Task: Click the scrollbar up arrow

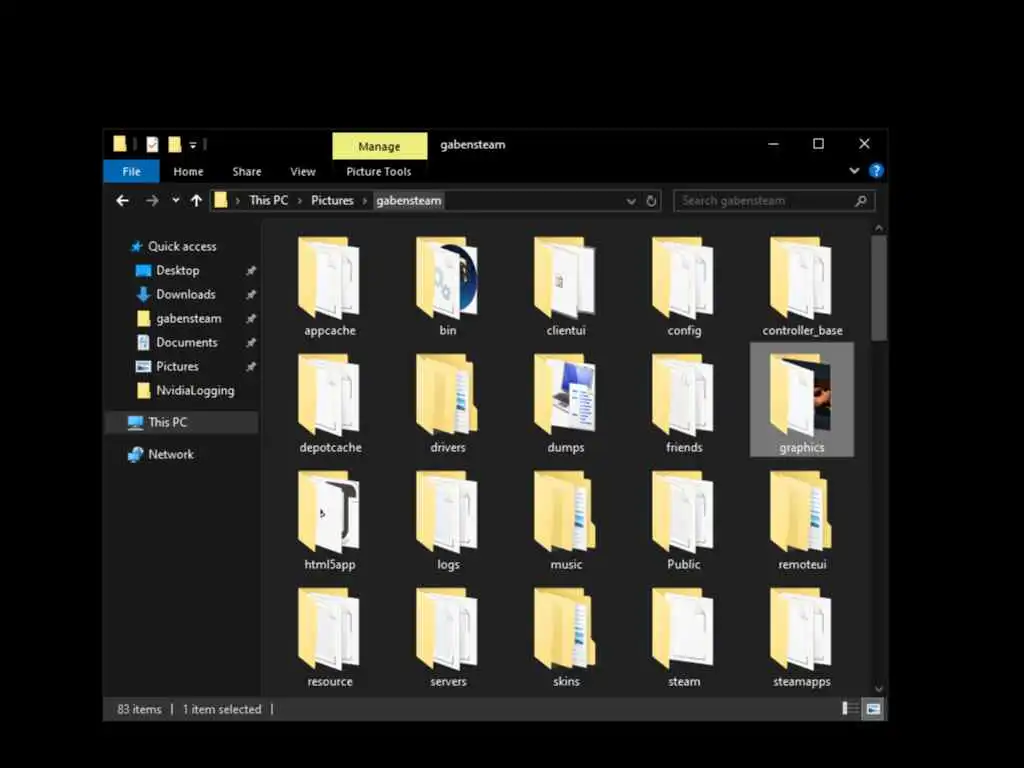Action: tap(879, 228)
